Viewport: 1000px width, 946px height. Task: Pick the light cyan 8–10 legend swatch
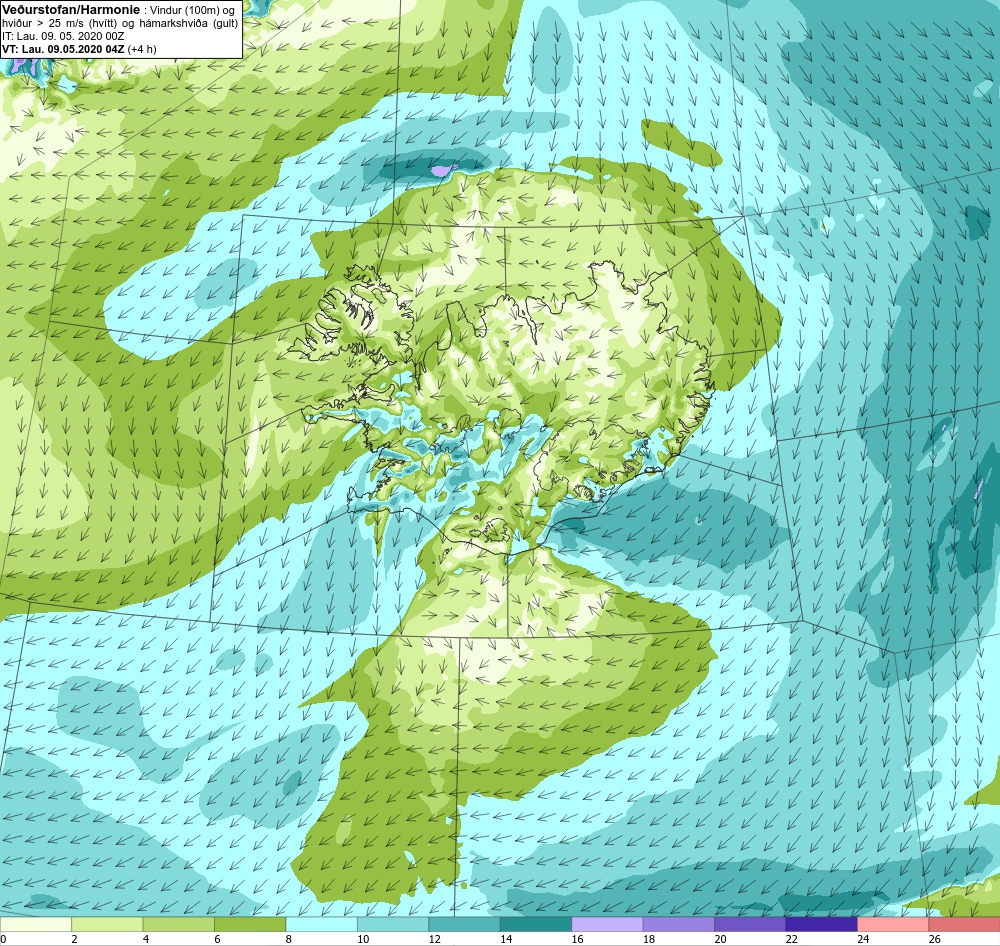click(x=321, y=925)
